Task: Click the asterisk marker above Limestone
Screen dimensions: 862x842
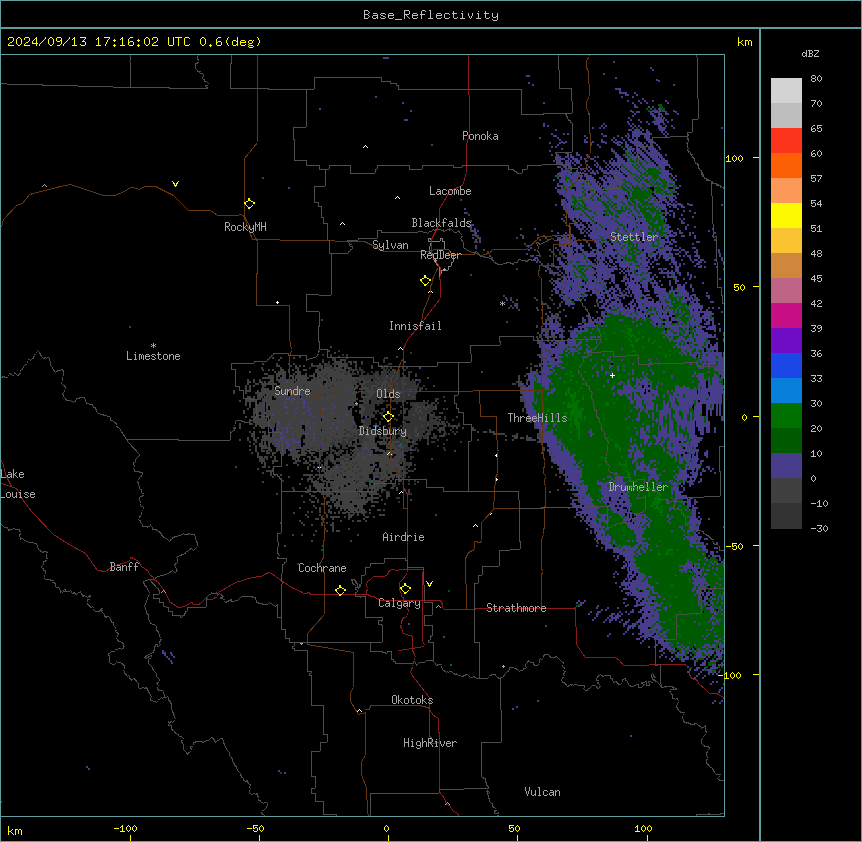Action: tap(153, 346)
